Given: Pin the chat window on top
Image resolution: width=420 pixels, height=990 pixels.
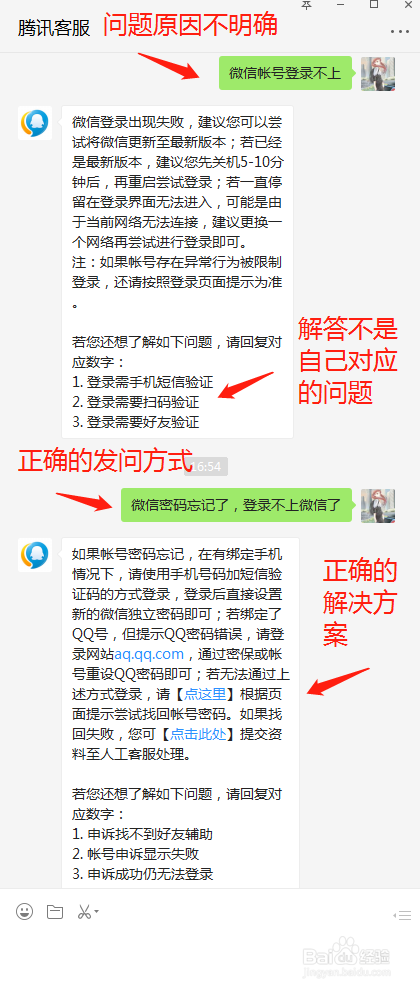Looking at the screenshot, I should pos(306,5).
